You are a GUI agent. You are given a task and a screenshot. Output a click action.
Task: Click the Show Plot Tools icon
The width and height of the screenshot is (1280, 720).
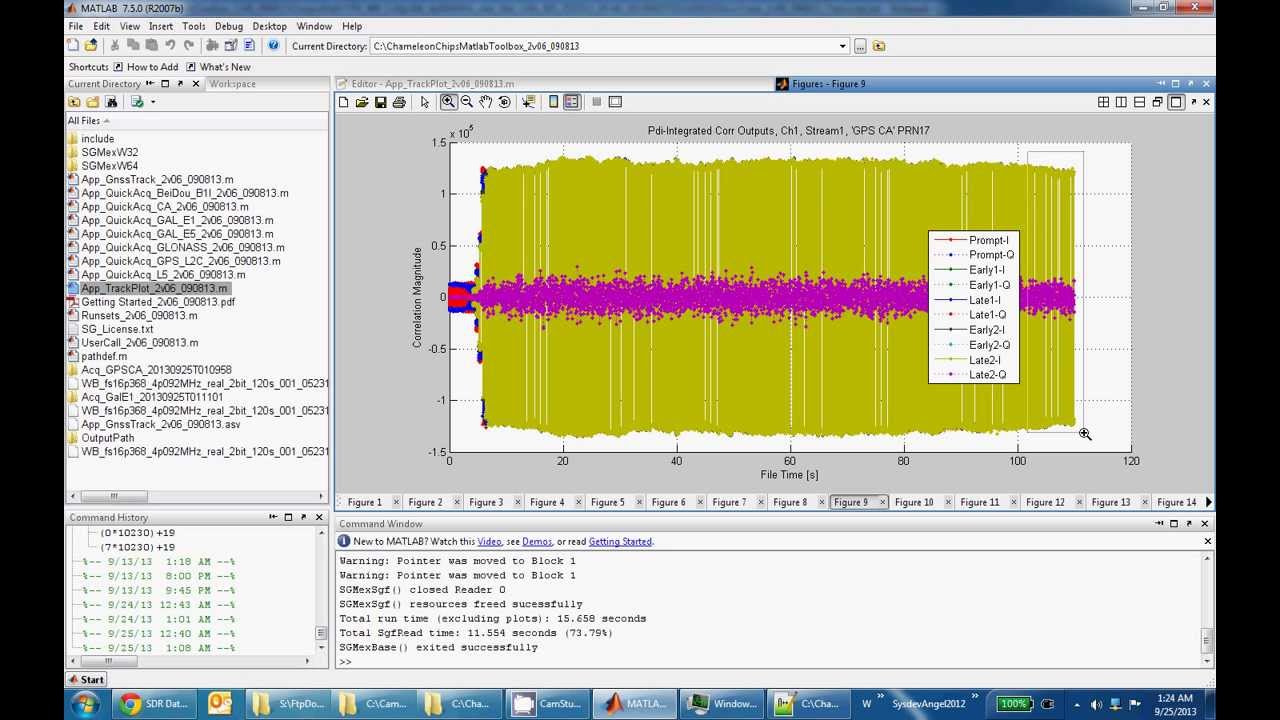tap(615, 102)
